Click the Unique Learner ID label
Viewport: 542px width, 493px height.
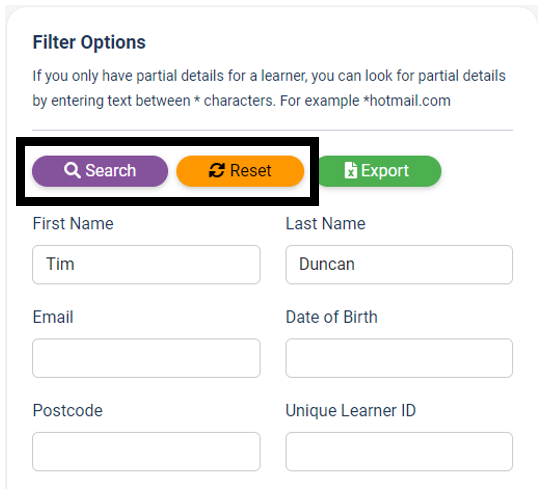pyautogui.click(x=351, y=410)
